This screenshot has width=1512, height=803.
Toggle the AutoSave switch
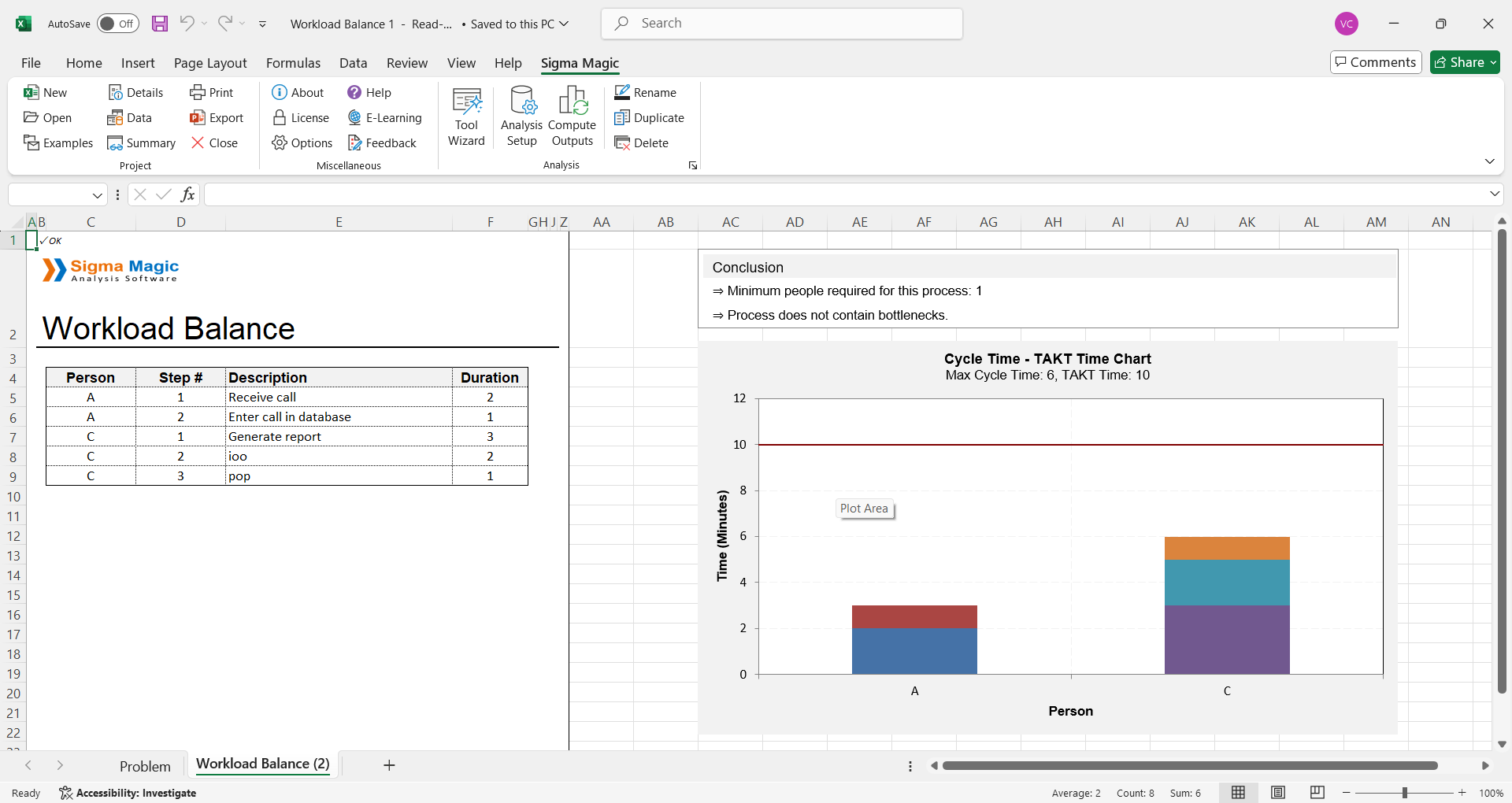point(118,24)
